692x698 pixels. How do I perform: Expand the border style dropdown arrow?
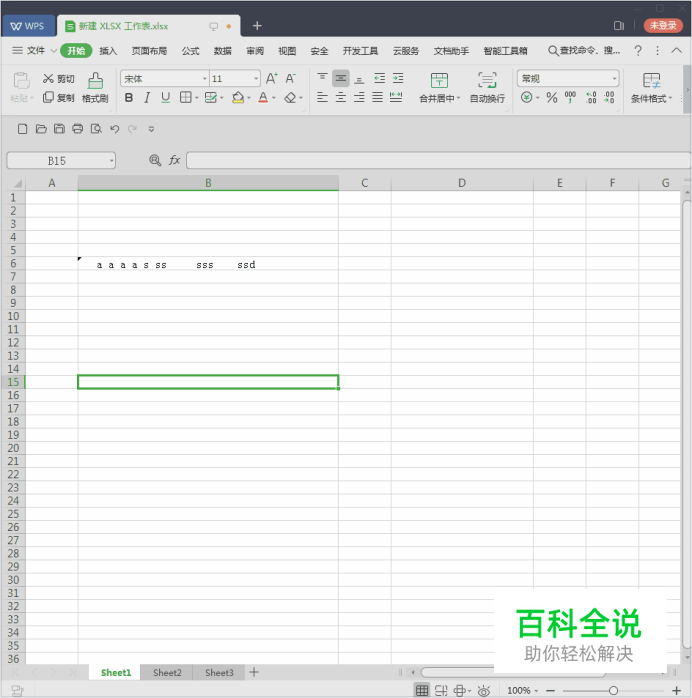[x=197, y=98]
